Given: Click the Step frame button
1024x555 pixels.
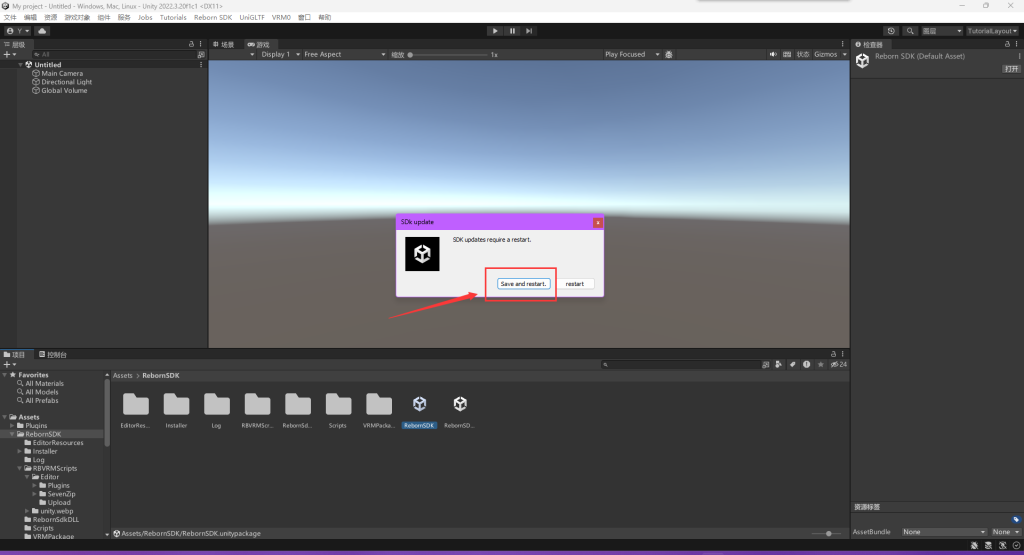Looking at the screenshot, I should coord(529,31).
